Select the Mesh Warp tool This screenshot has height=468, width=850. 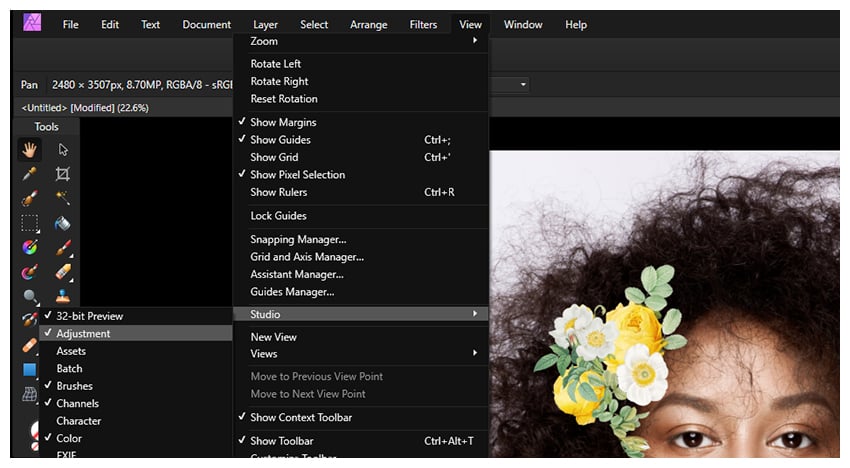coord(29,394)
